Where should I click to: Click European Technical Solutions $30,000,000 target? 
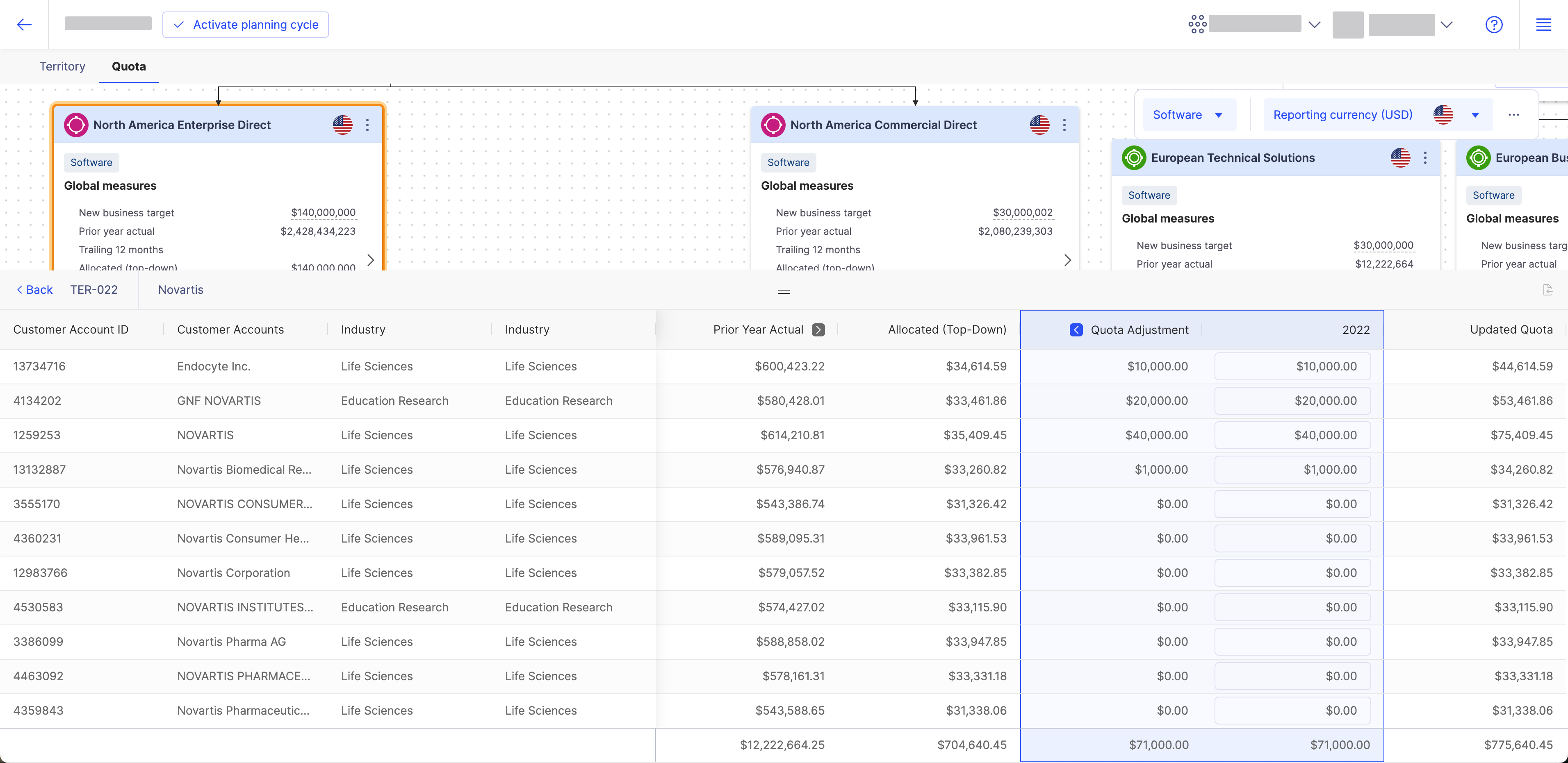(1383, 245)
